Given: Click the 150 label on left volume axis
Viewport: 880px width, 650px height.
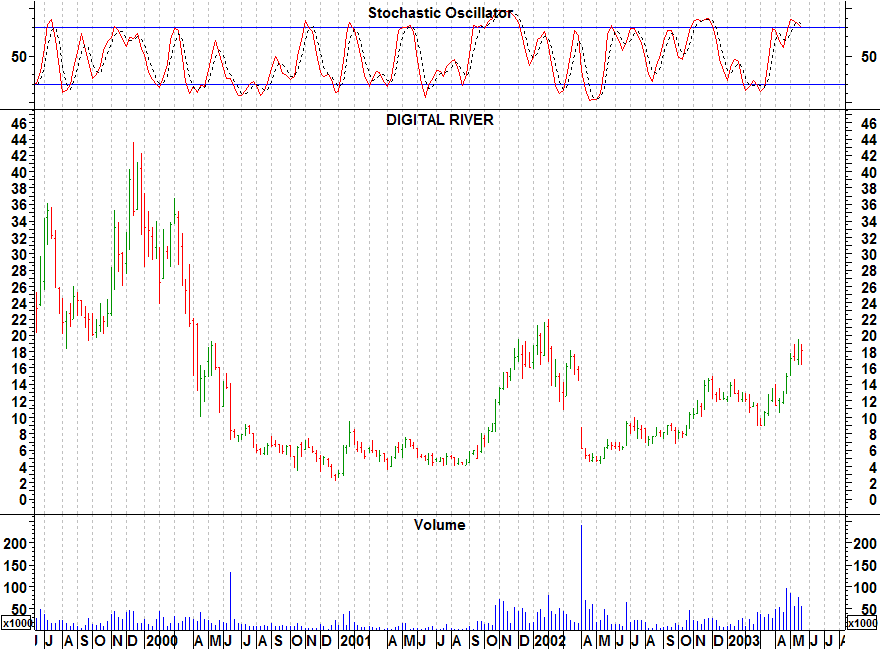Looking at the screenshot, I should [x=15, y=566].
